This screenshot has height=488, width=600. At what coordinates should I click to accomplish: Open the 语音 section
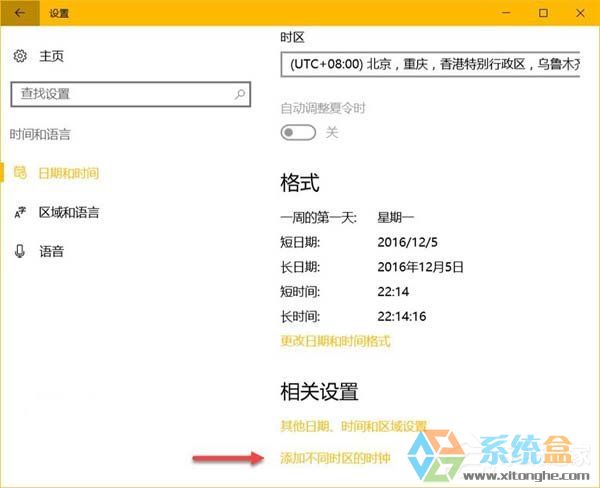click(52, 251)
